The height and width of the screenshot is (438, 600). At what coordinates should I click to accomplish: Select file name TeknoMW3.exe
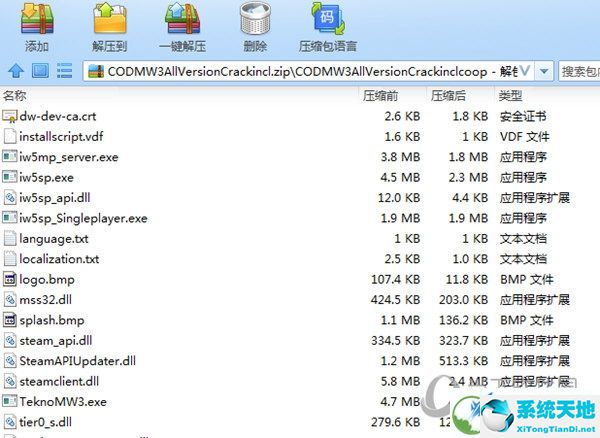(x=63, y=402)
